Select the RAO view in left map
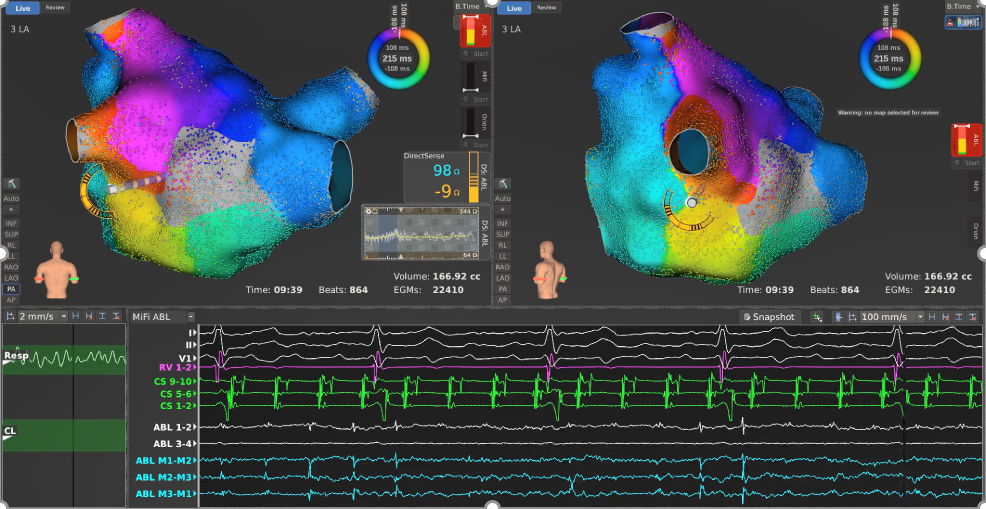The width and height of the screenshot is (986, 509). 11,267
